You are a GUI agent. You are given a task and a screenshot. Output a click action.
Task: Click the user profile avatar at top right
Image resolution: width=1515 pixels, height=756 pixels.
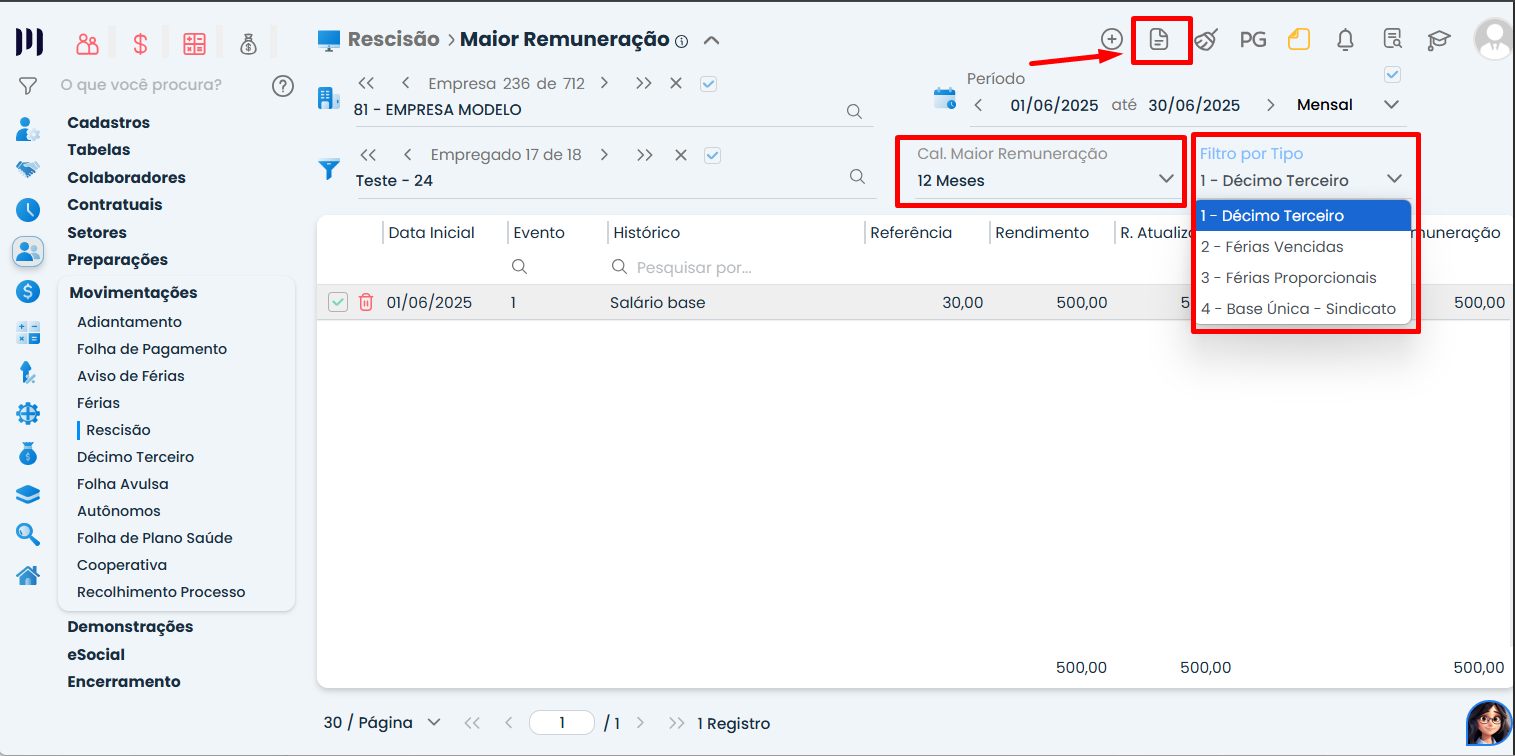click(x=1494, y=40)
